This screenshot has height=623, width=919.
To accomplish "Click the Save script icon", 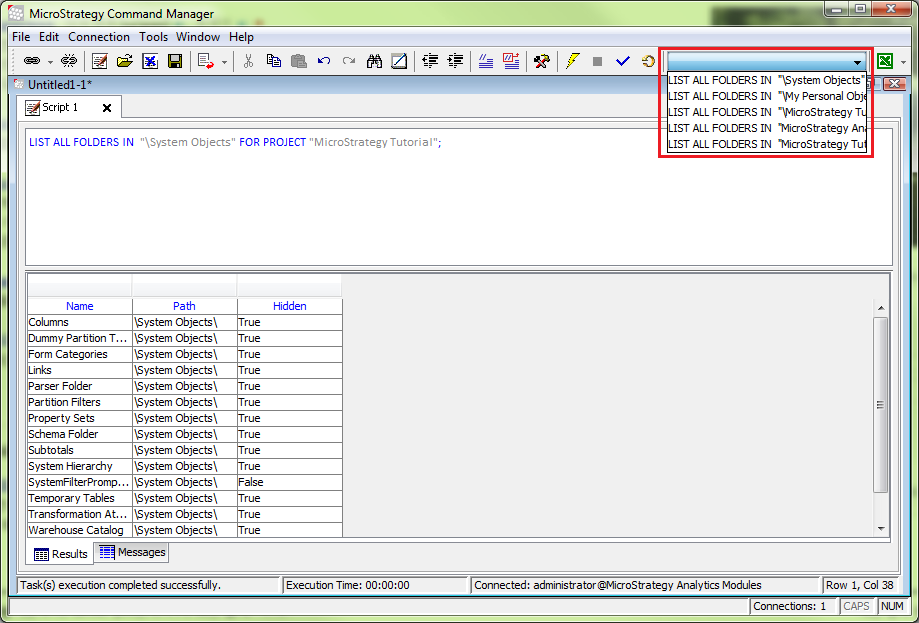I will [175, 60].
